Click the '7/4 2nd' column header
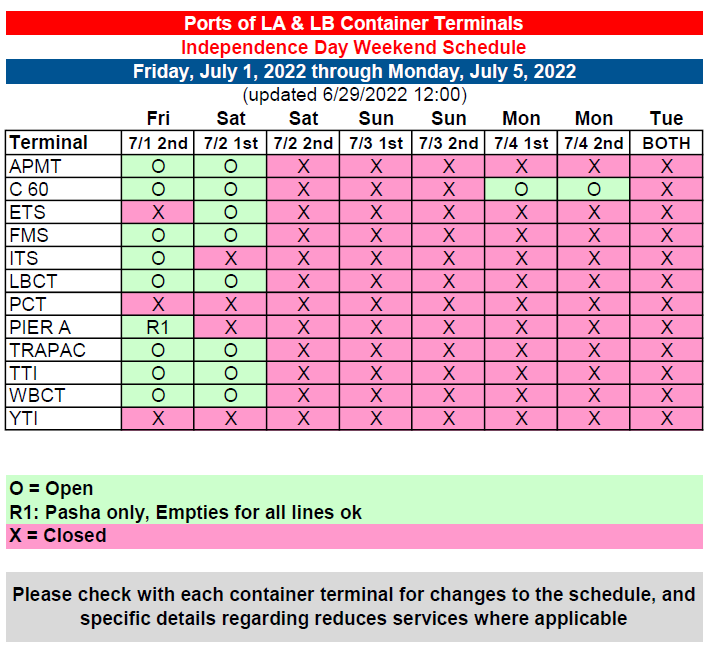Screen dimensions: 721x659 pos(594,143)
